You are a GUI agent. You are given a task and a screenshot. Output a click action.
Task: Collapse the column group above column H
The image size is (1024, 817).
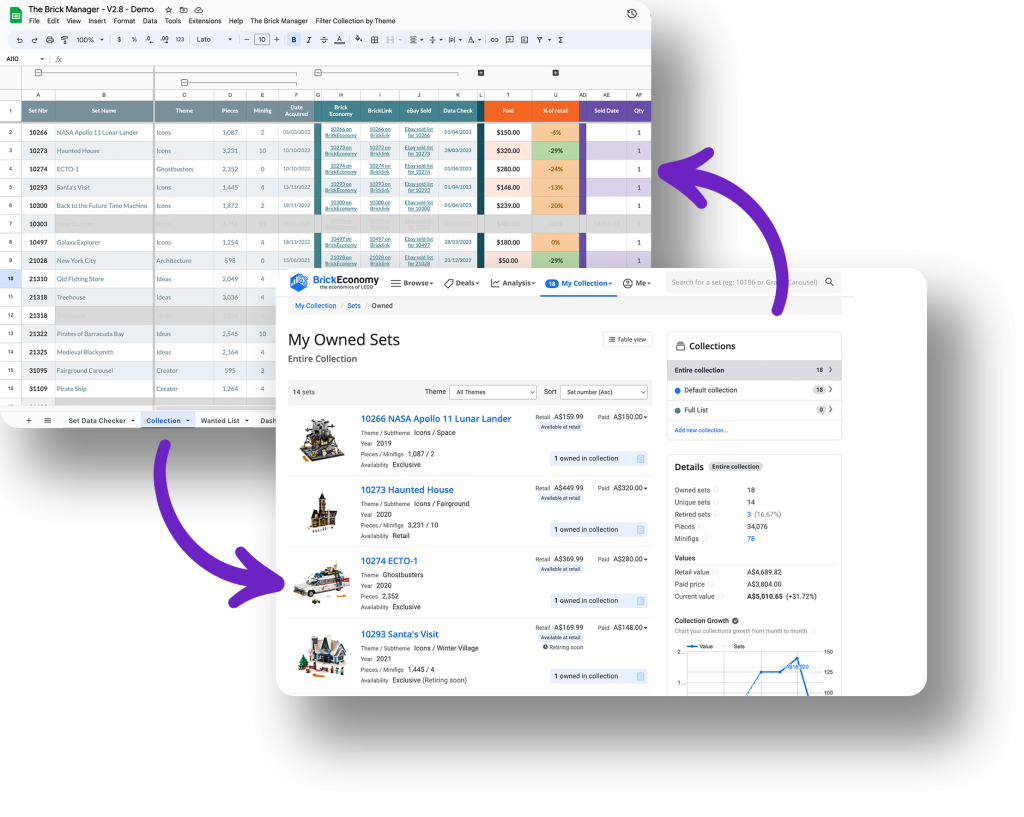coord(318,72)
